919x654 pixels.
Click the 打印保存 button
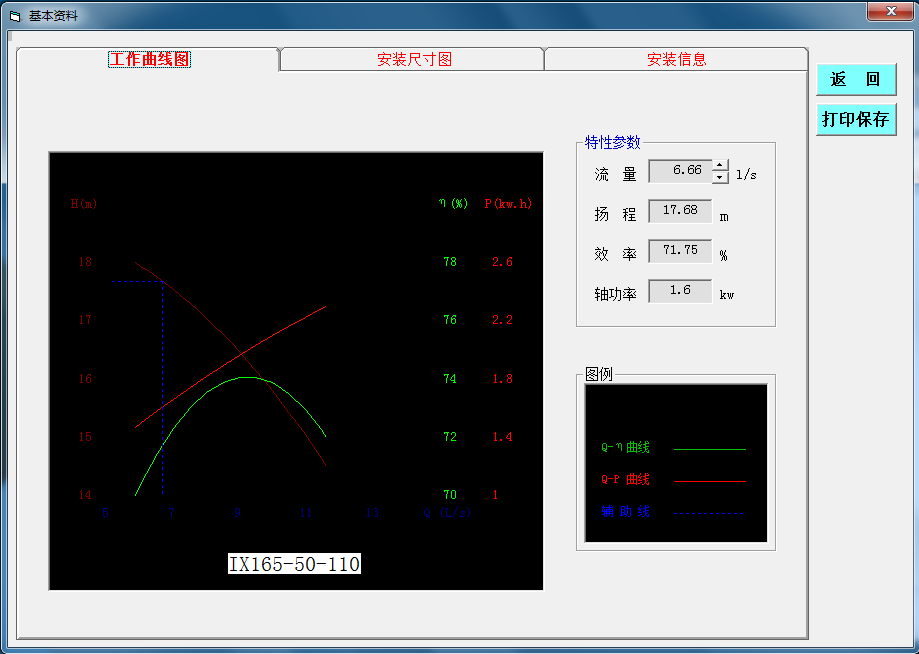coord(856,120)
